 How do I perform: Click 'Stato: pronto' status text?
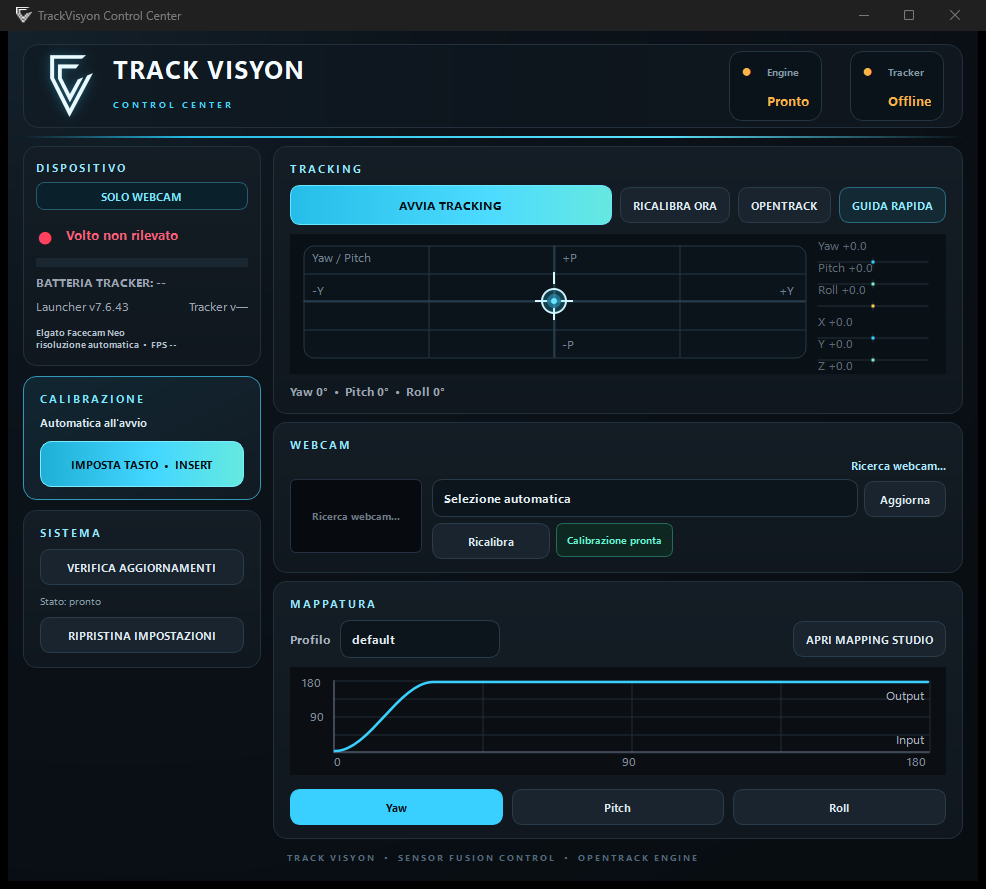coord(70,602)
